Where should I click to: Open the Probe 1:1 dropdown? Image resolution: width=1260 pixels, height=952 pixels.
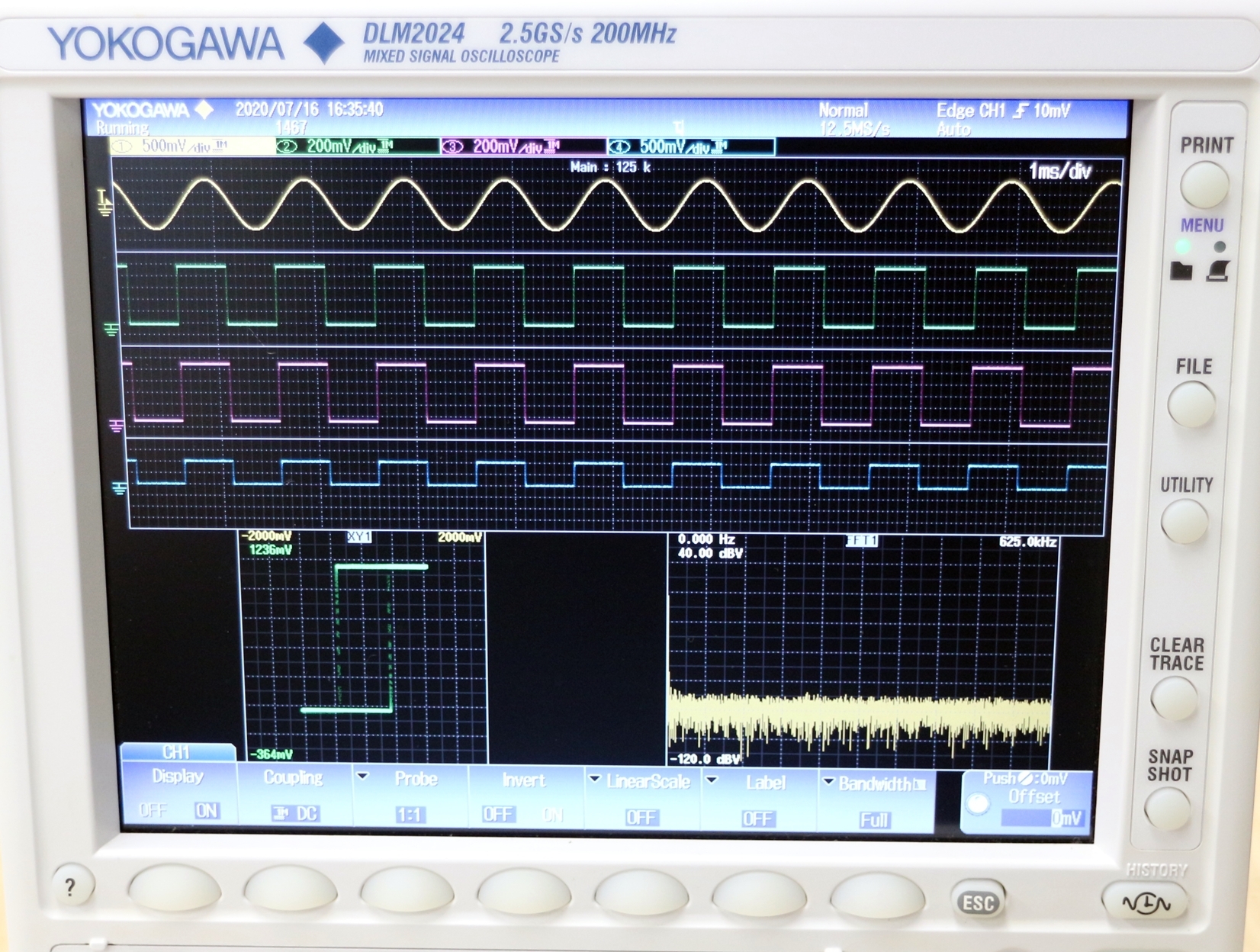(x=410, y=815)
